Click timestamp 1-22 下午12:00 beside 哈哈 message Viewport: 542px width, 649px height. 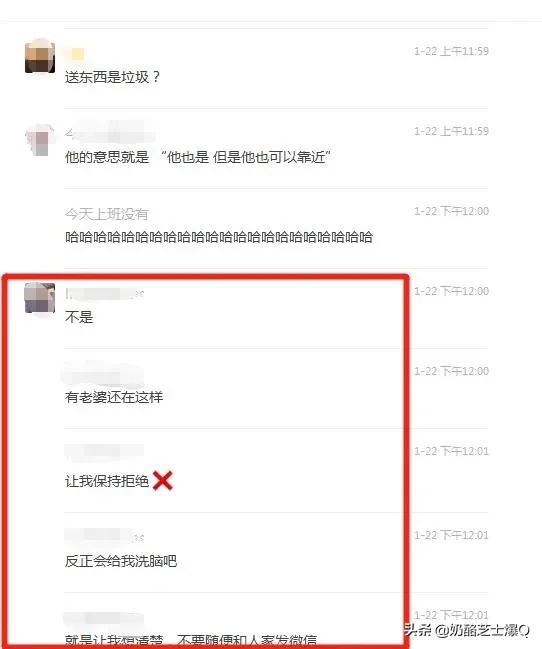[451, 211]
